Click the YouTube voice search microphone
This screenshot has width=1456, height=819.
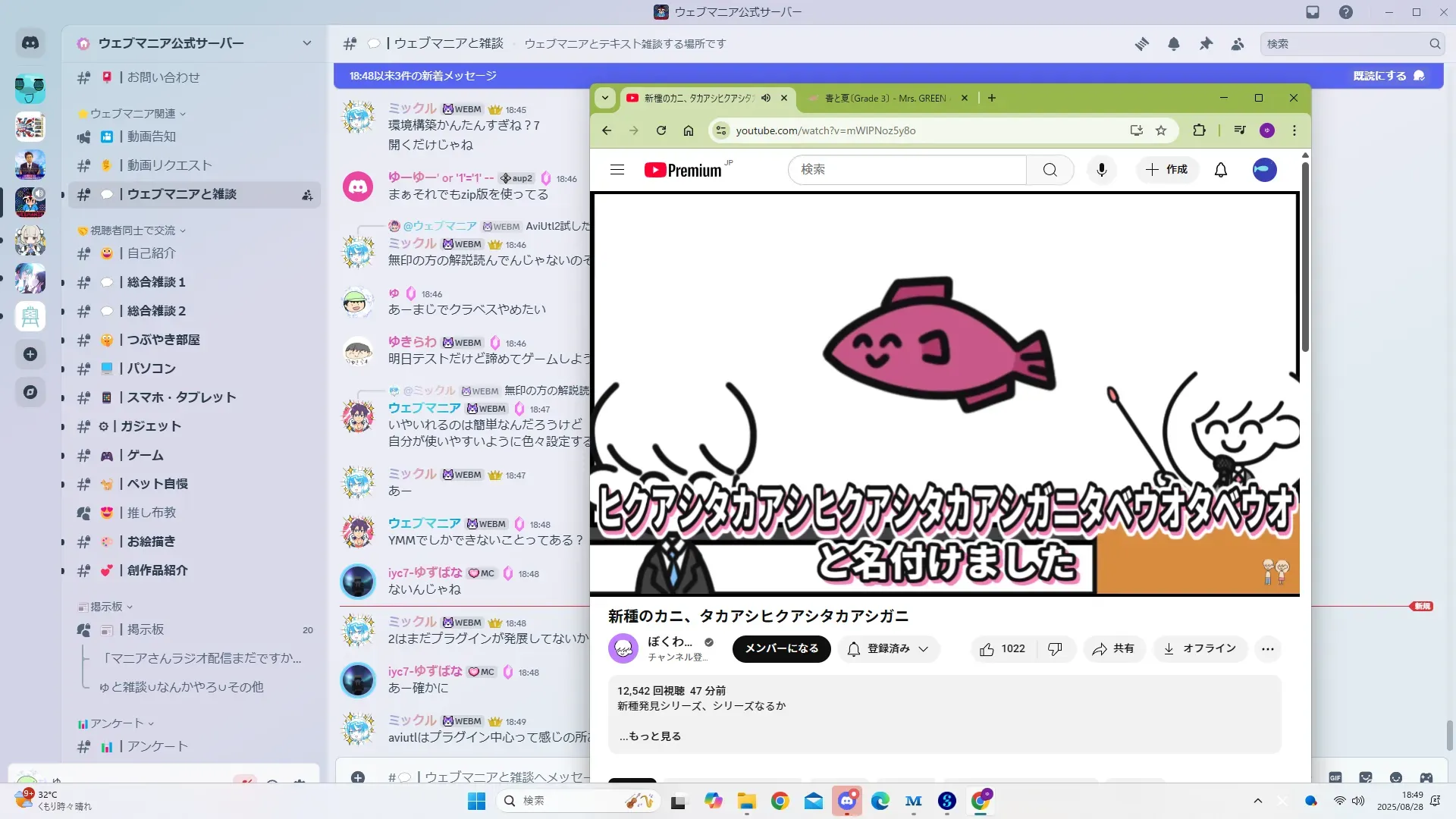(1101, 170)
